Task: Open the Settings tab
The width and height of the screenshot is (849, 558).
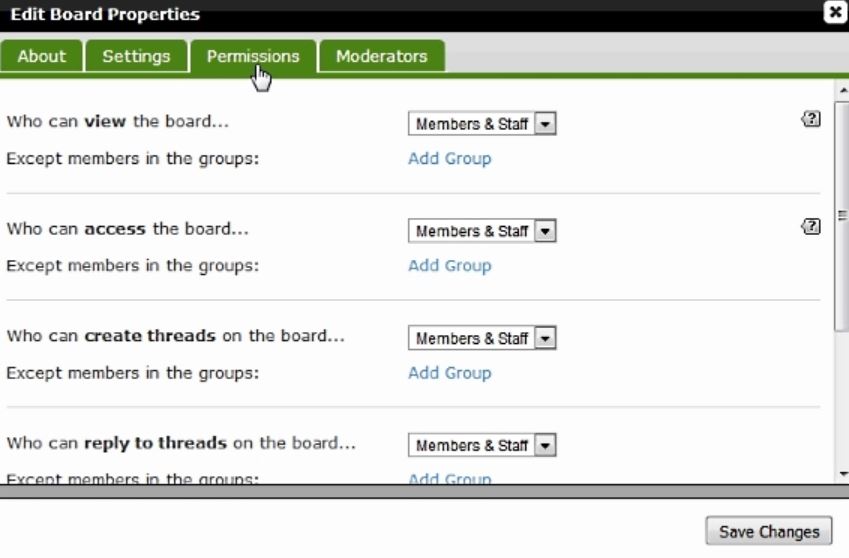Action: click(136, 56)
